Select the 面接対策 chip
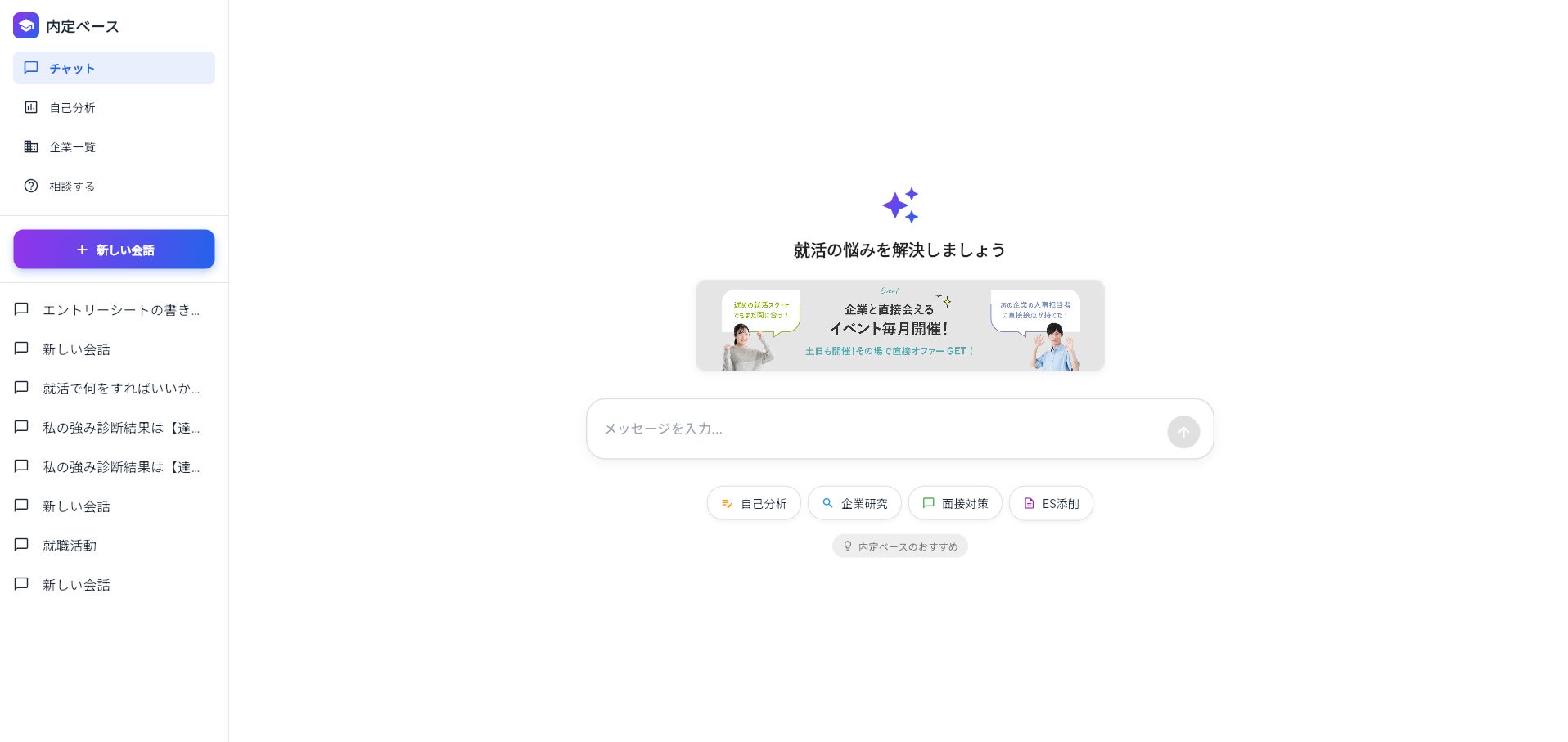This screenshot has height=742, width=1568. [955, 503]
